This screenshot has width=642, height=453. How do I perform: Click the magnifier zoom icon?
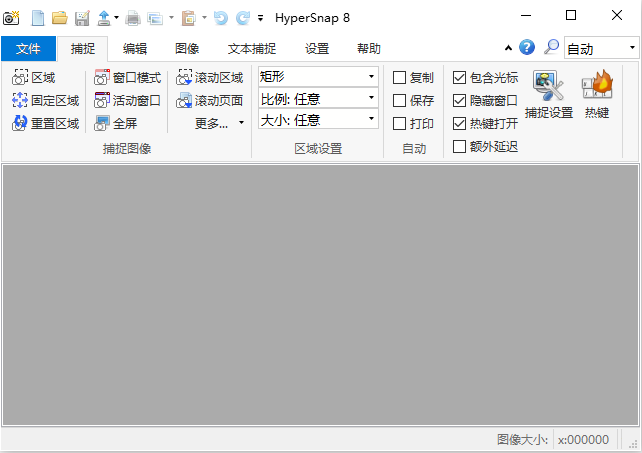click(551, 47)
